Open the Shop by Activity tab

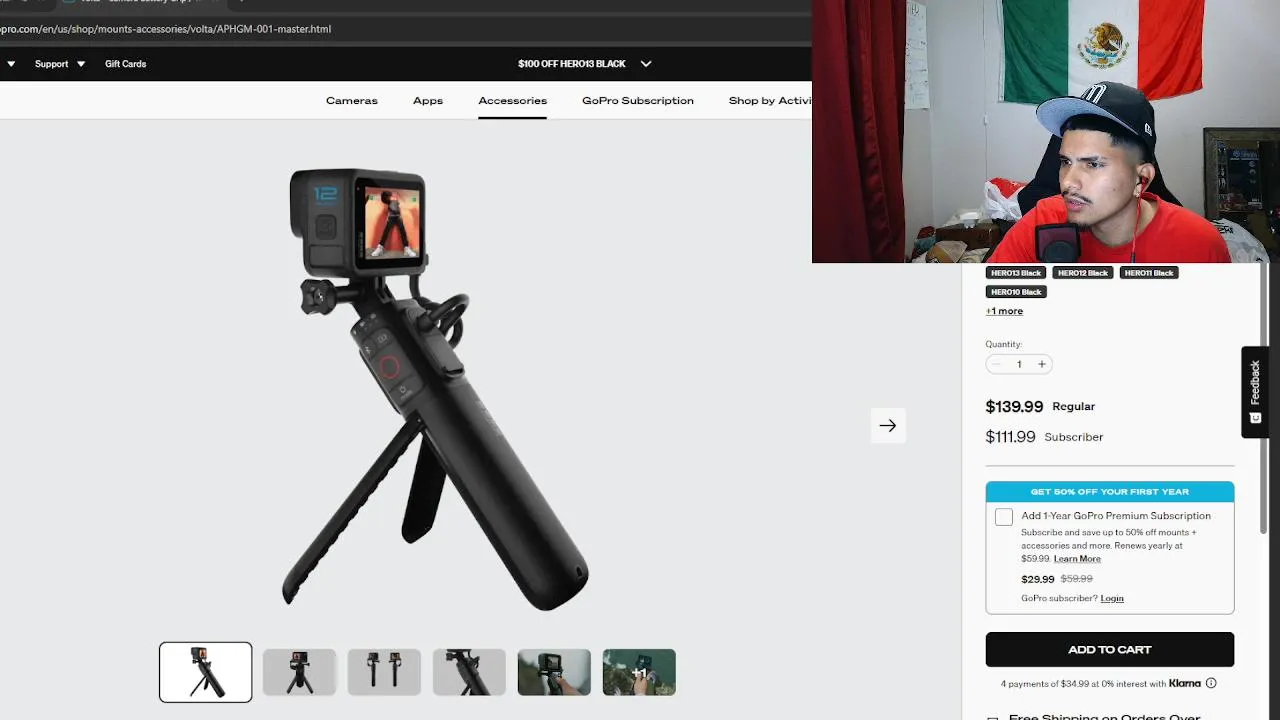pyautogui.click(x=770, y=101)
